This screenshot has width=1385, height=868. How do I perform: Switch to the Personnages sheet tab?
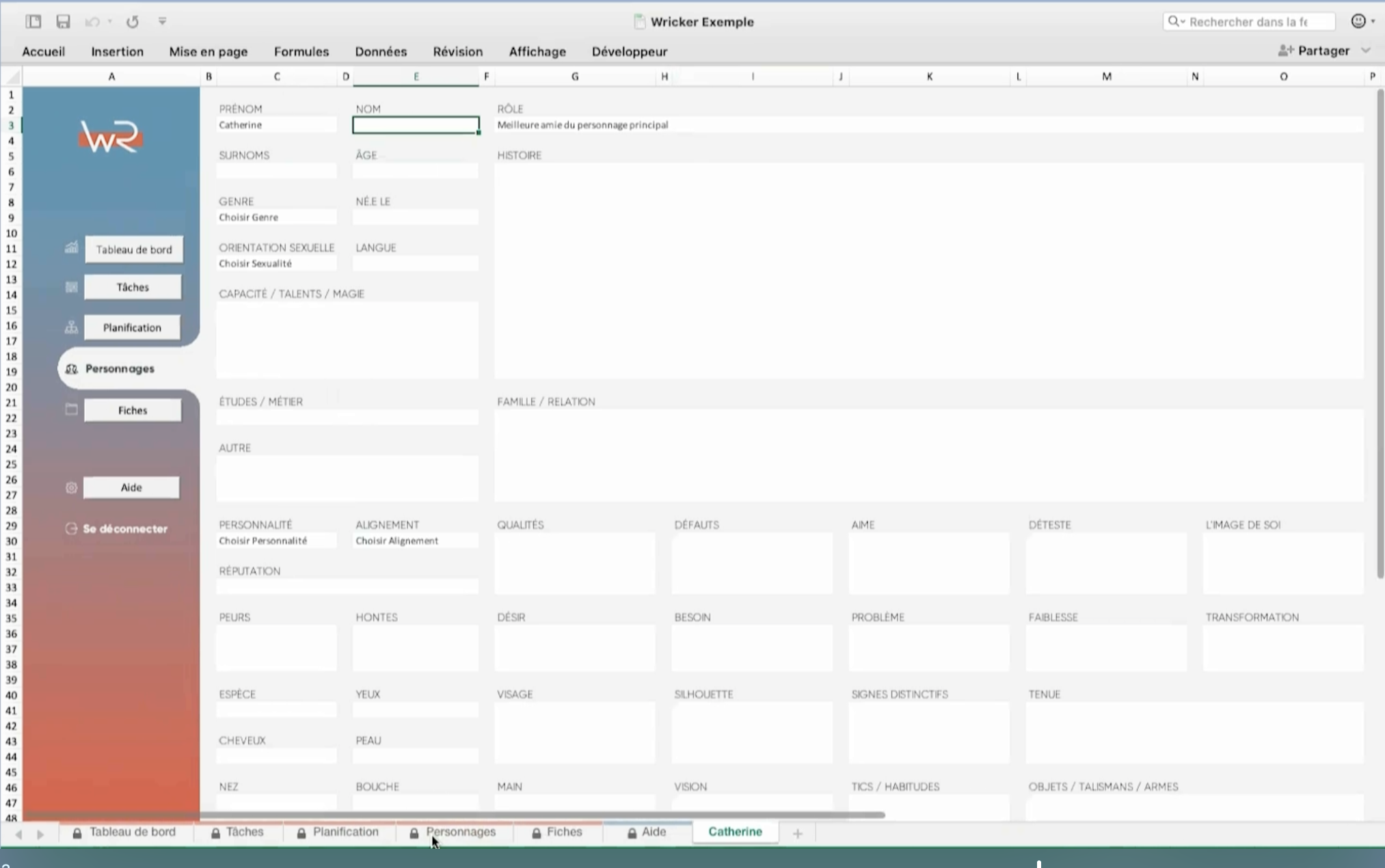coord(460,832)
